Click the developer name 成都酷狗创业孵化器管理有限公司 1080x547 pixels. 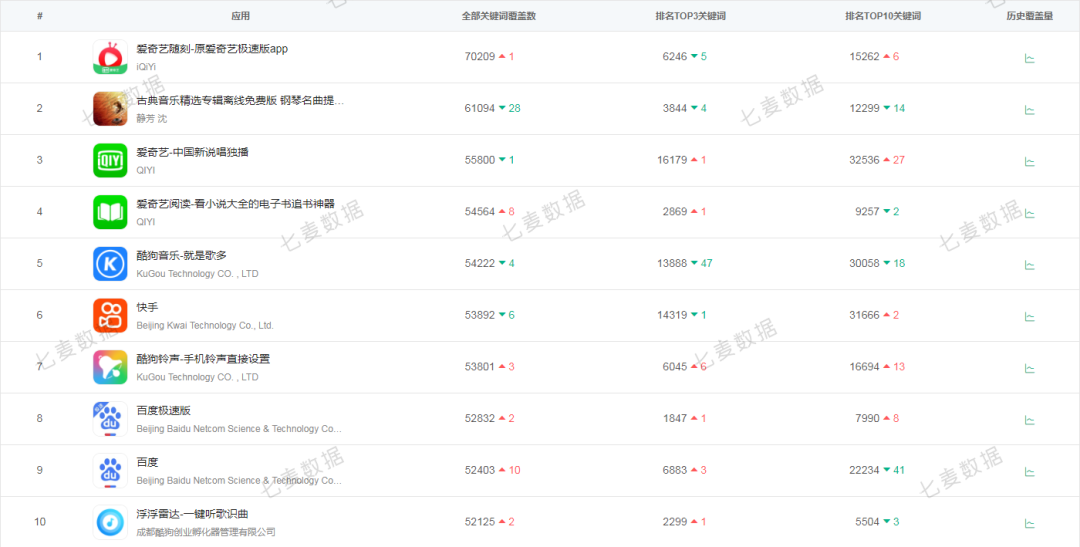point(206,532)
